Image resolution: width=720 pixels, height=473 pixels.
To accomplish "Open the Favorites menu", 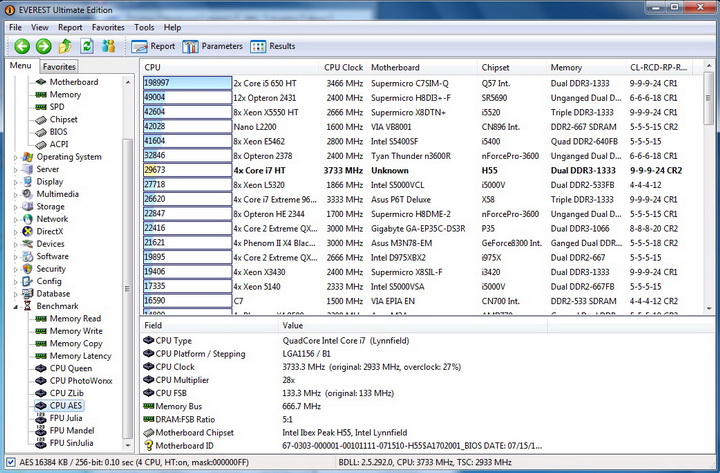I will 108,28.
